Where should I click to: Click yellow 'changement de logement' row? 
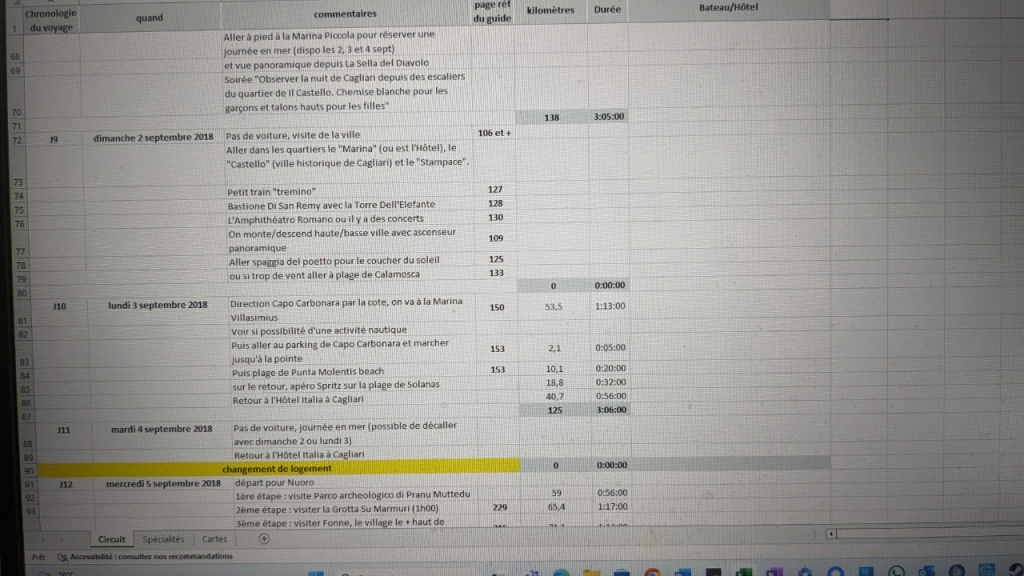277,469
